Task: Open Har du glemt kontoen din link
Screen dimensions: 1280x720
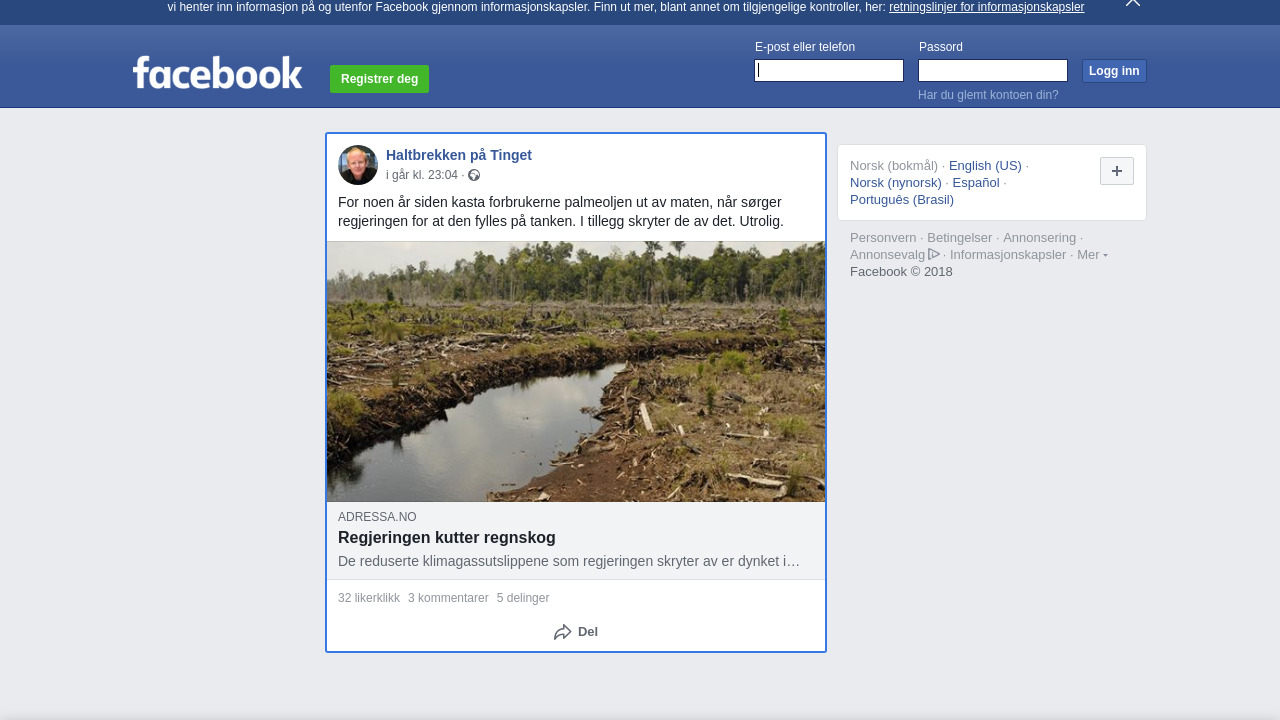Action: 988,95
